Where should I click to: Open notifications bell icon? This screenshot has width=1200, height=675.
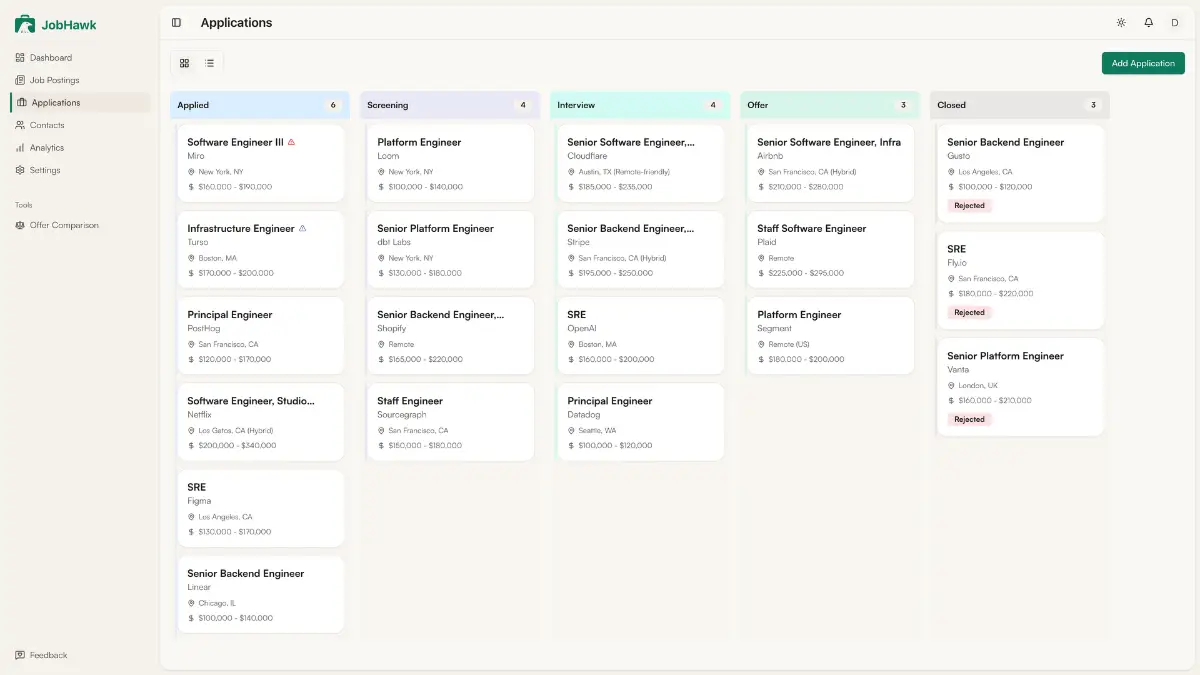coord(1148,22)
